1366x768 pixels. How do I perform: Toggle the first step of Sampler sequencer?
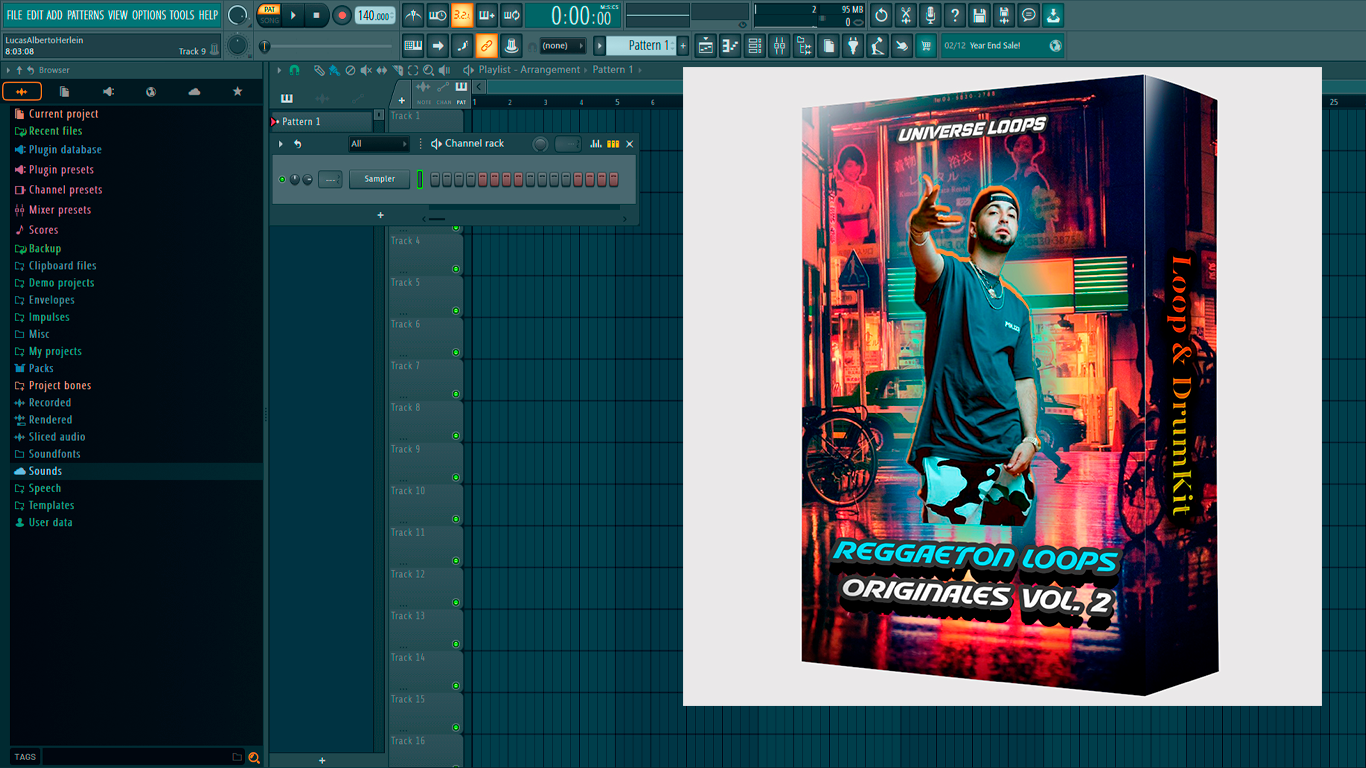(435, 179)
